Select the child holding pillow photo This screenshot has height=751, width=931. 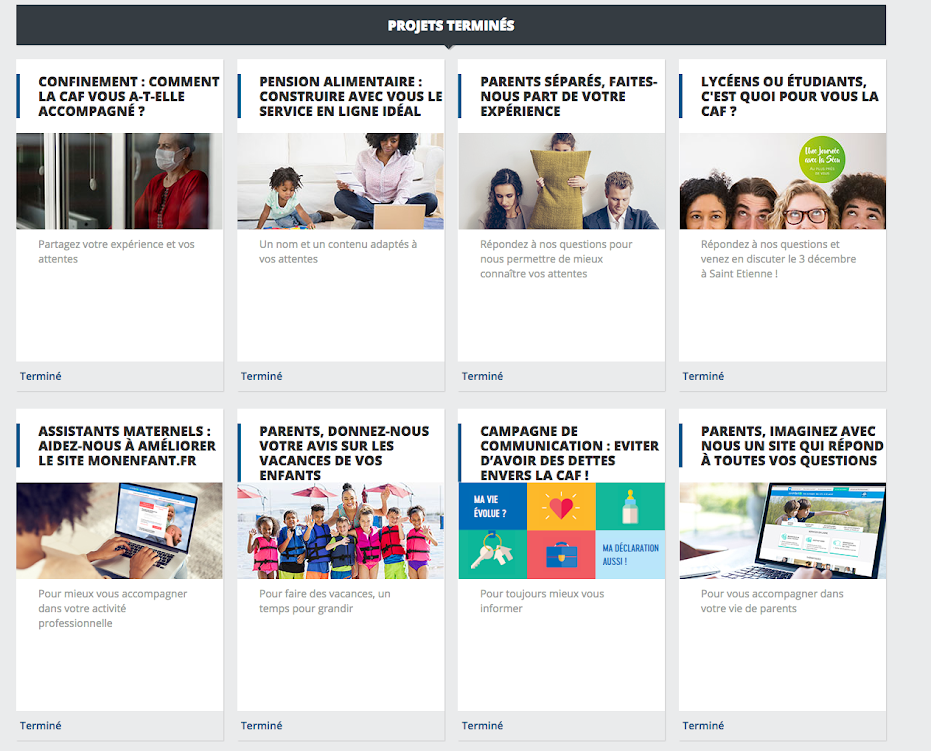click(x=561, y=181)
